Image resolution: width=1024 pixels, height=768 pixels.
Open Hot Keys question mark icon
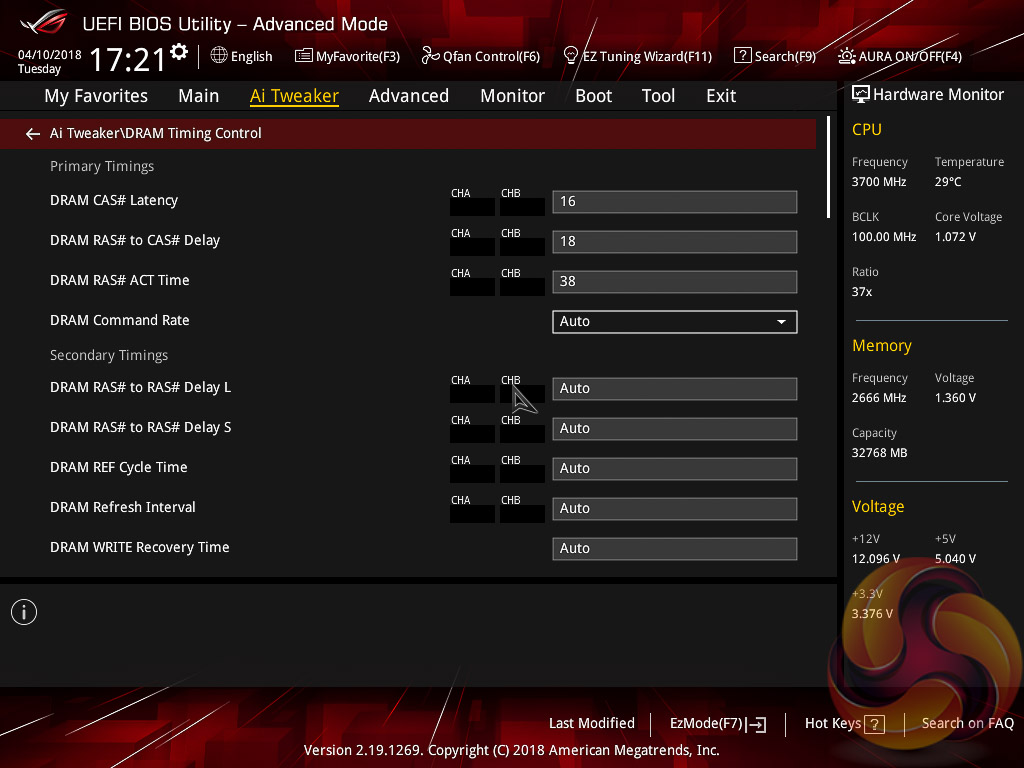[874, 724]
